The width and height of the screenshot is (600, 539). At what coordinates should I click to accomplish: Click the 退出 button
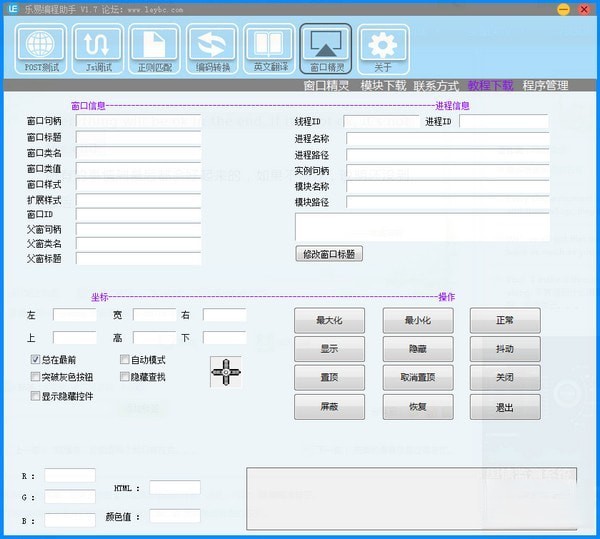pyautogui.click(x=505, y=407)
